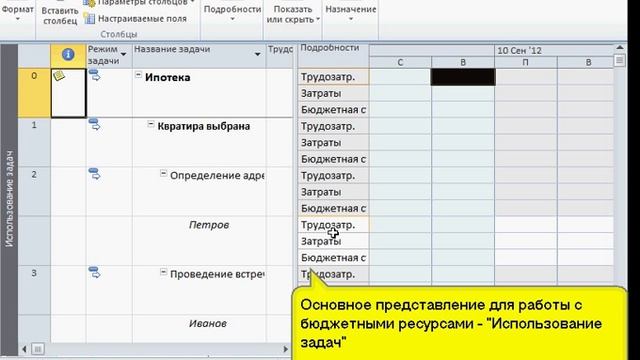Image resolution: width=640 pixels, height=360 pixels.
Task: Click the task mode icon for Квартира выбрана
Action: pos(94,124)
